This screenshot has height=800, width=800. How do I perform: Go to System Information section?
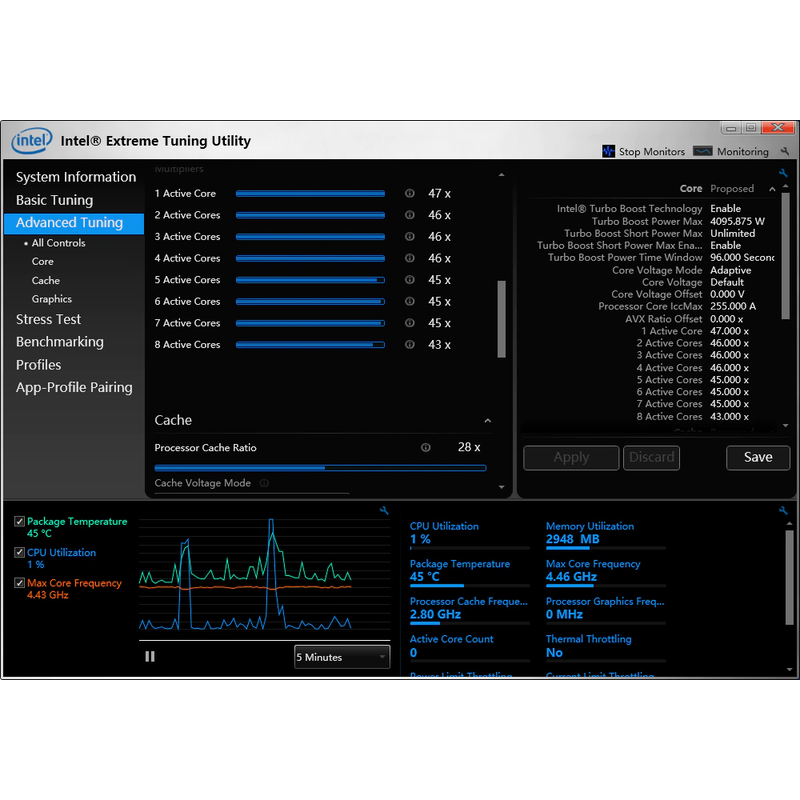click(x=76, y=177)
